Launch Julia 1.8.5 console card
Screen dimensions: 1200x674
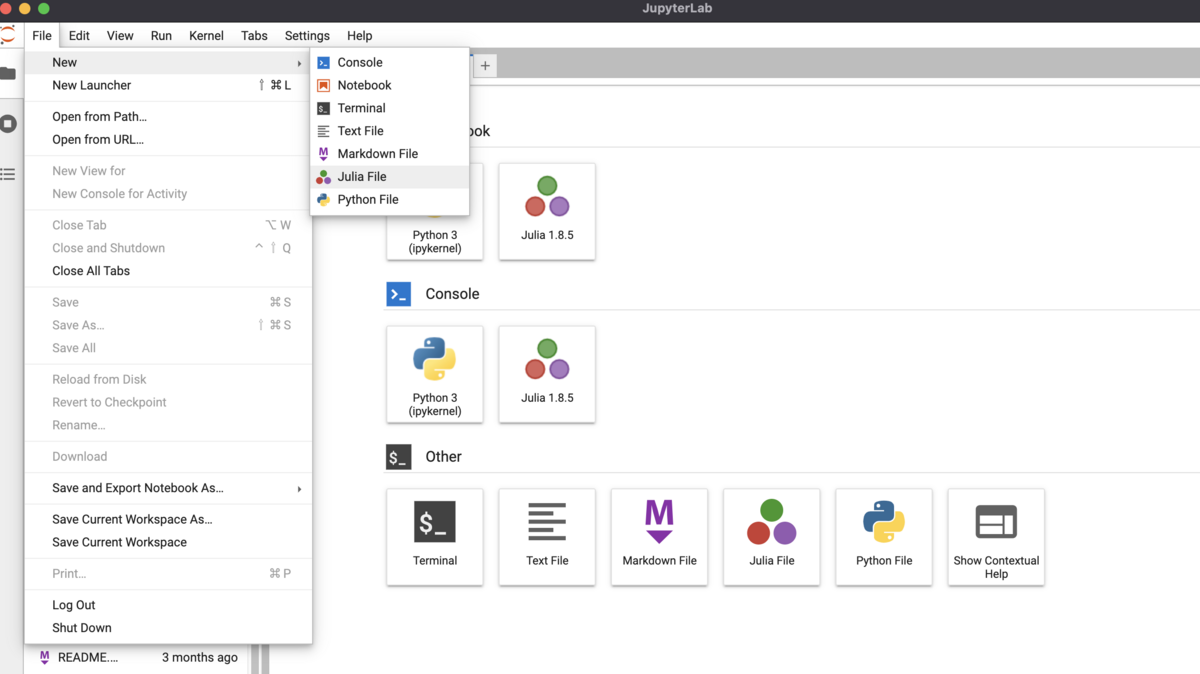547,374
